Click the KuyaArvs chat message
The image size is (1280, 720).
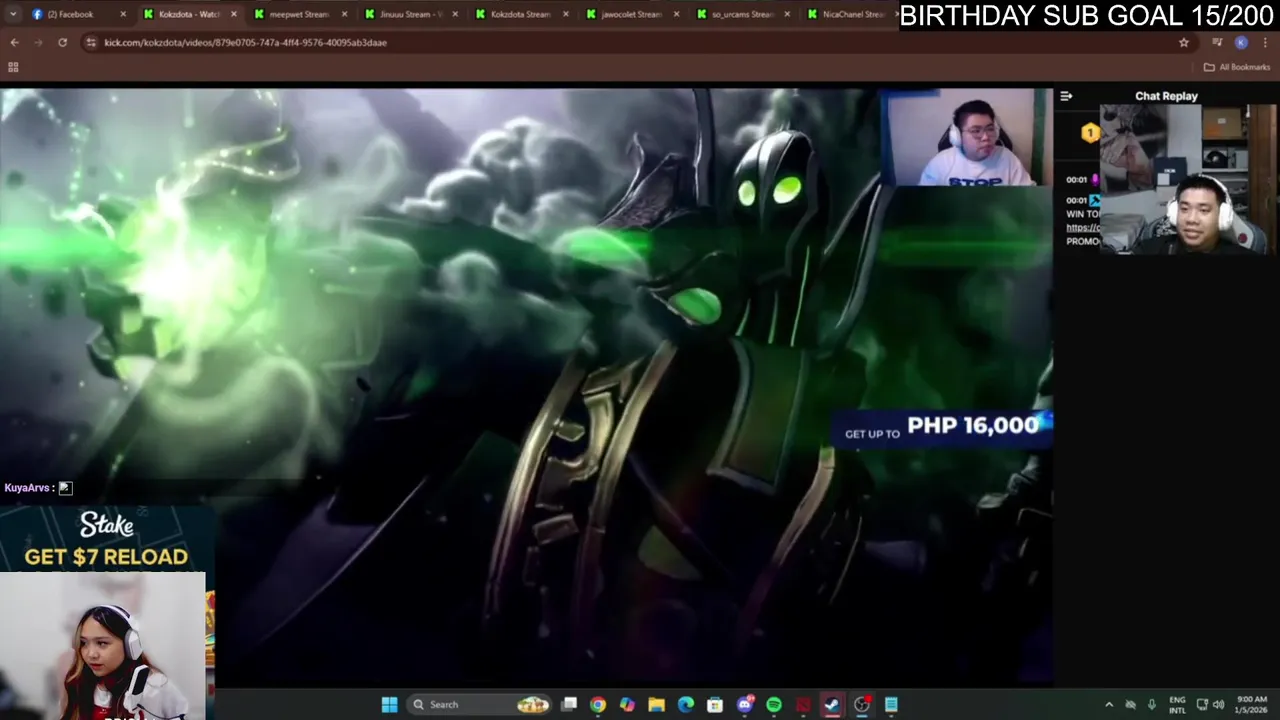click(x=38, y=488)
